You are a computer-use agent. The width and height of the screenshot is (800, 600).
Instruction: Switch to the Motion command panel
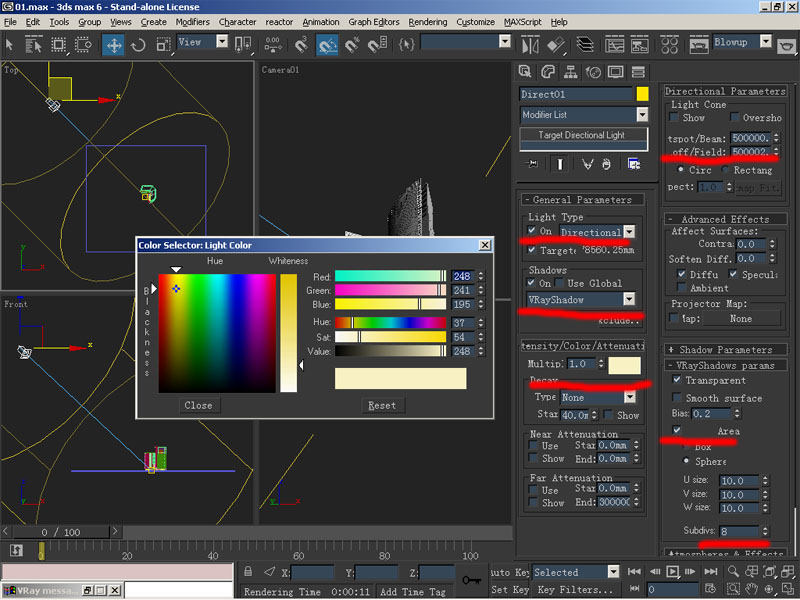pos(593,72)
